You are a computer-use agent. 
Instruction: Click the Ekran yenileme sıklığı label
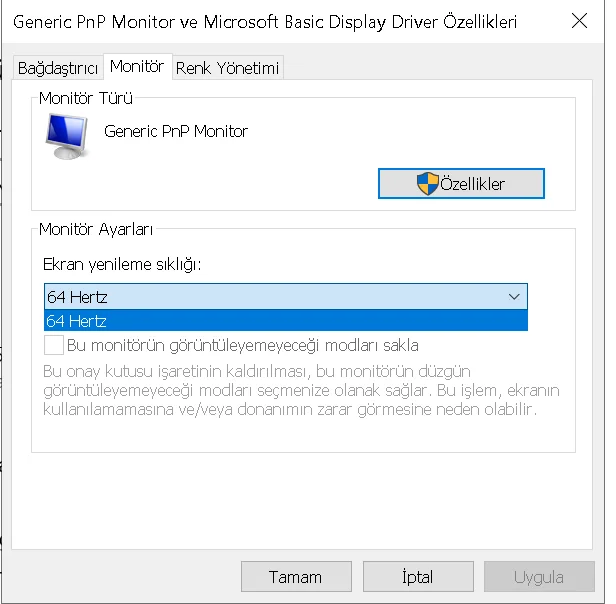coord(122,264)
